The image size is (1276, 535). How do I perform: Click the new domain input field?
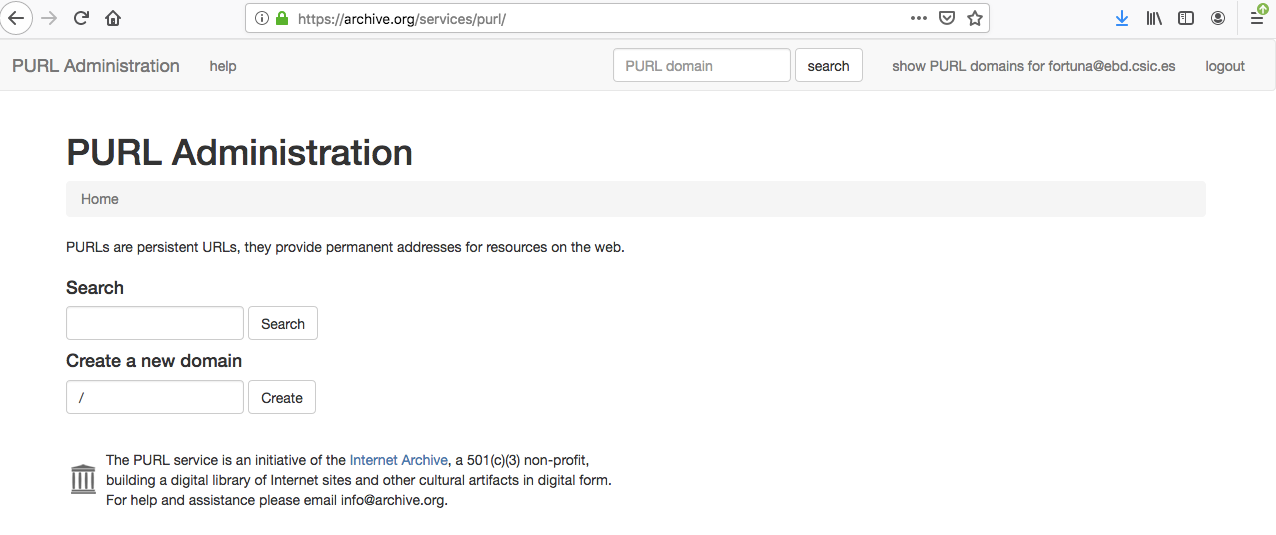tap(155, 397)
